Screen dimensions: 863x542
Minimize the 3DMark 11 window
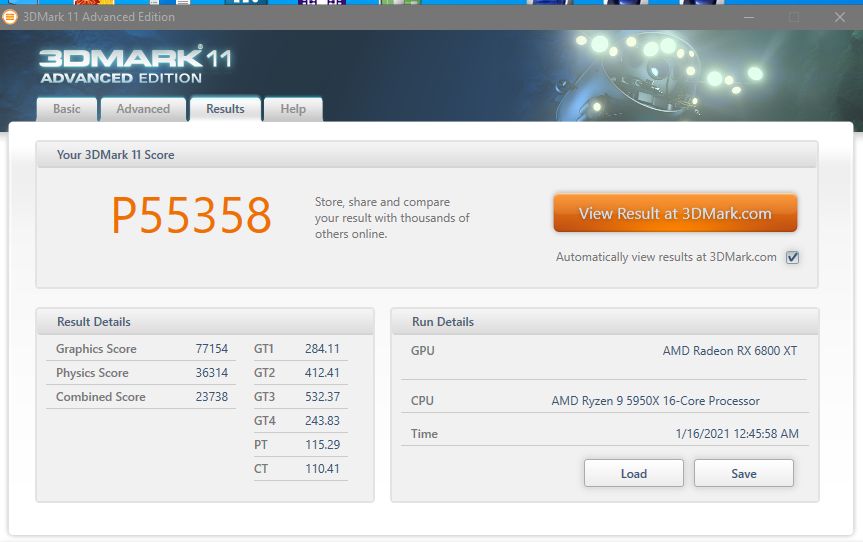point(749,17)
